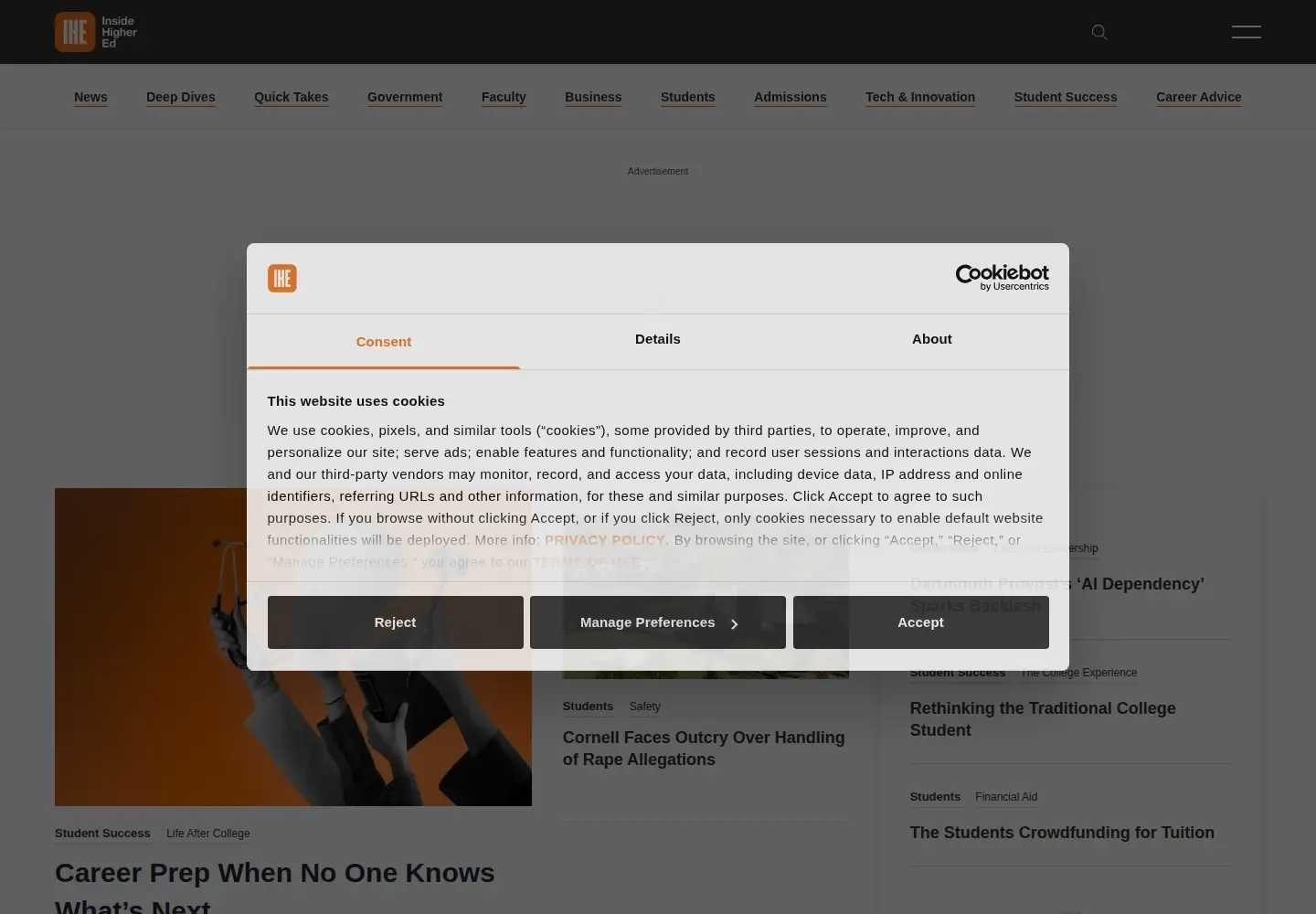The height and width of the screenshot is (914, 1316).
Task: Open the Government navigation item
Action: point(405,97)
